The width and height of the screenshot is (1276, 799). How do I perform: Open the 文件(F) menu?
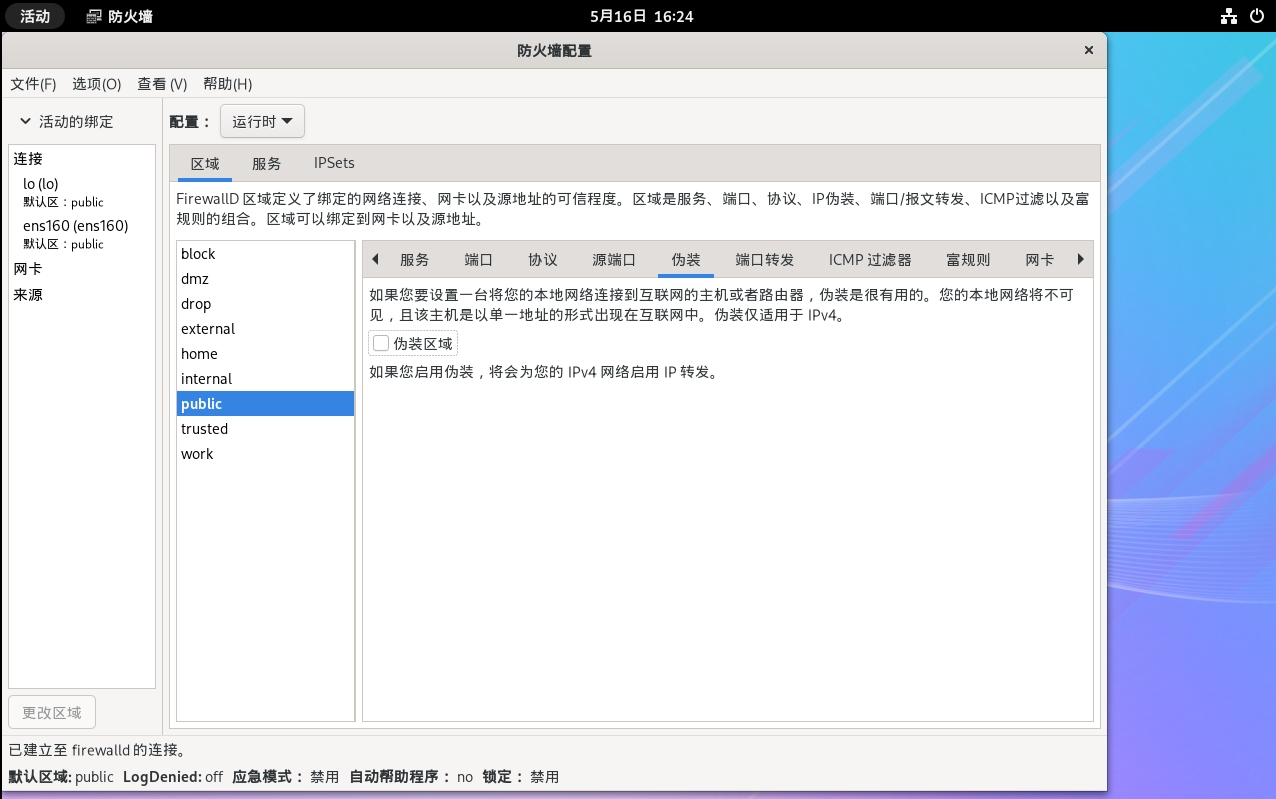[33, 84]
